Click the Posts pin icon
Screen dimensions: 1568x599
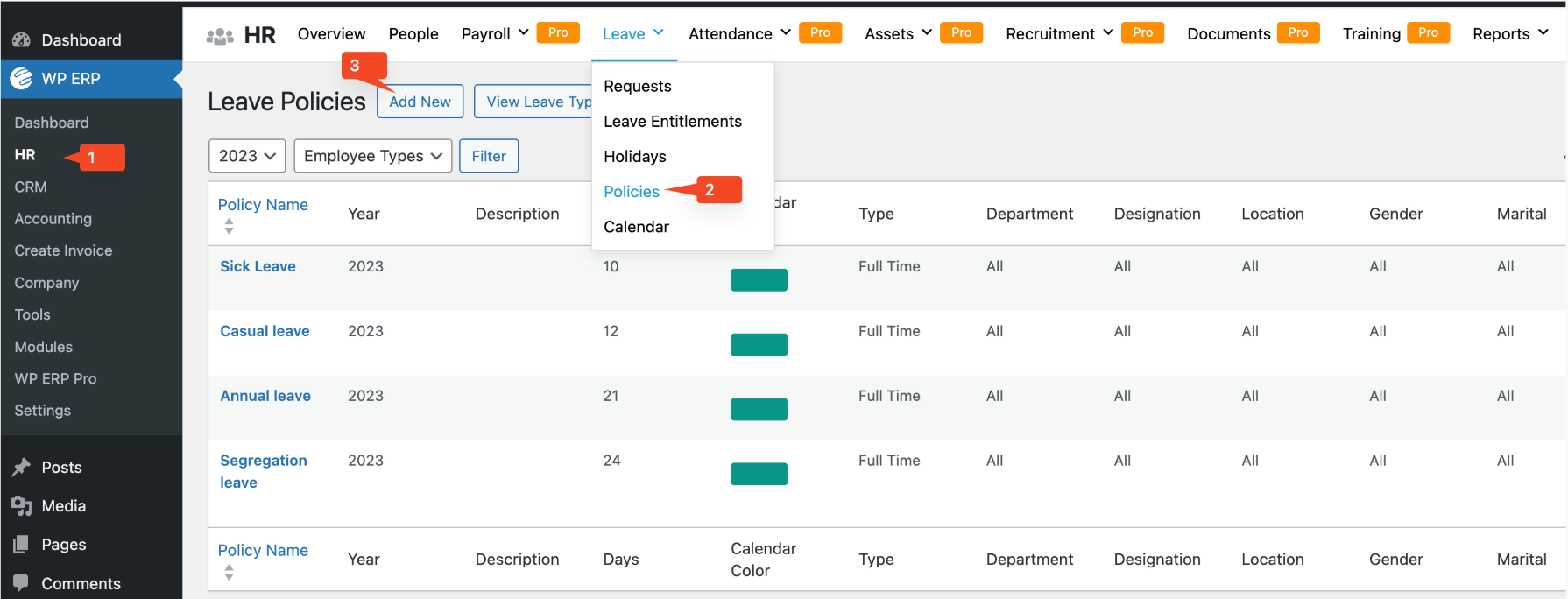tap(21, 468)
